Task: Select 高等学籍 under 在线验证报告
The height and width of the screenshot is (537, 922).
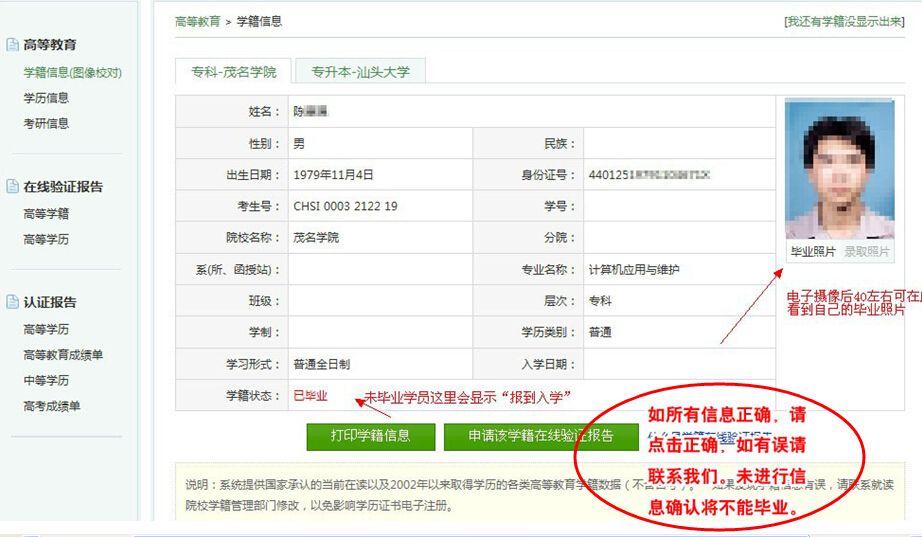Action: pos(46,214)
